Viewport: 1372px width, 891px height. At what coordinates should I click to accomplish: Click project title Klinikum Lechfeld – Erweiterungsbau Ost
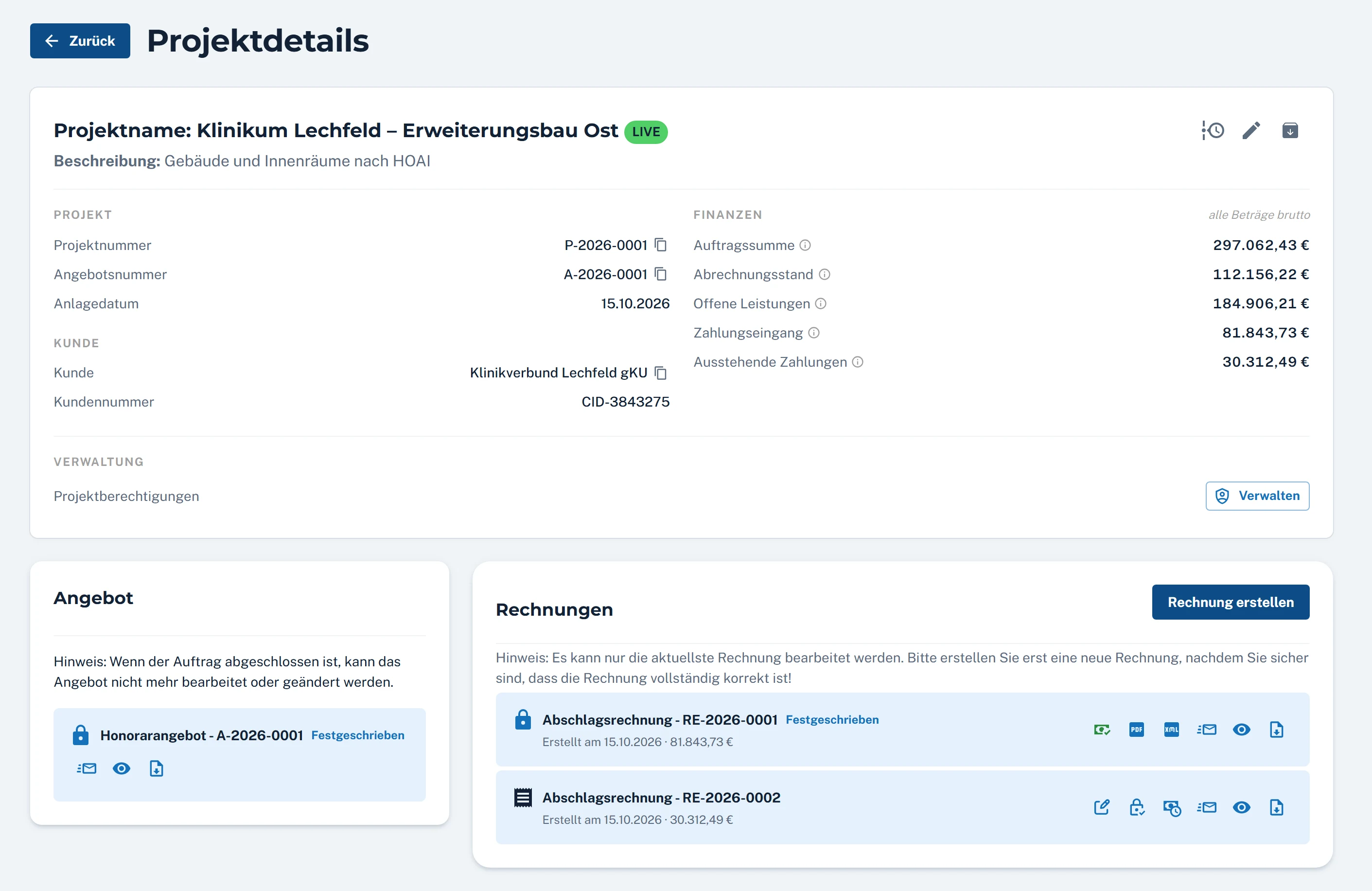pyautogui.click(x=335, y=131)
